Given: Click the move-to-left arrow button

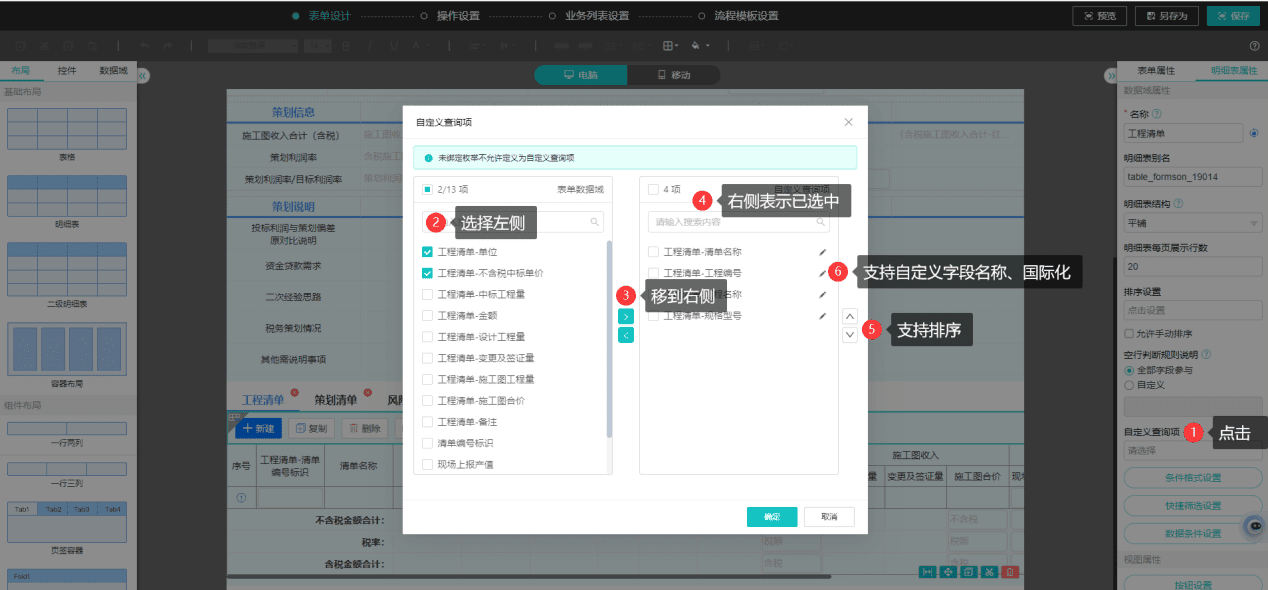Looking at the screenshot, I should (x=626, y=335).
